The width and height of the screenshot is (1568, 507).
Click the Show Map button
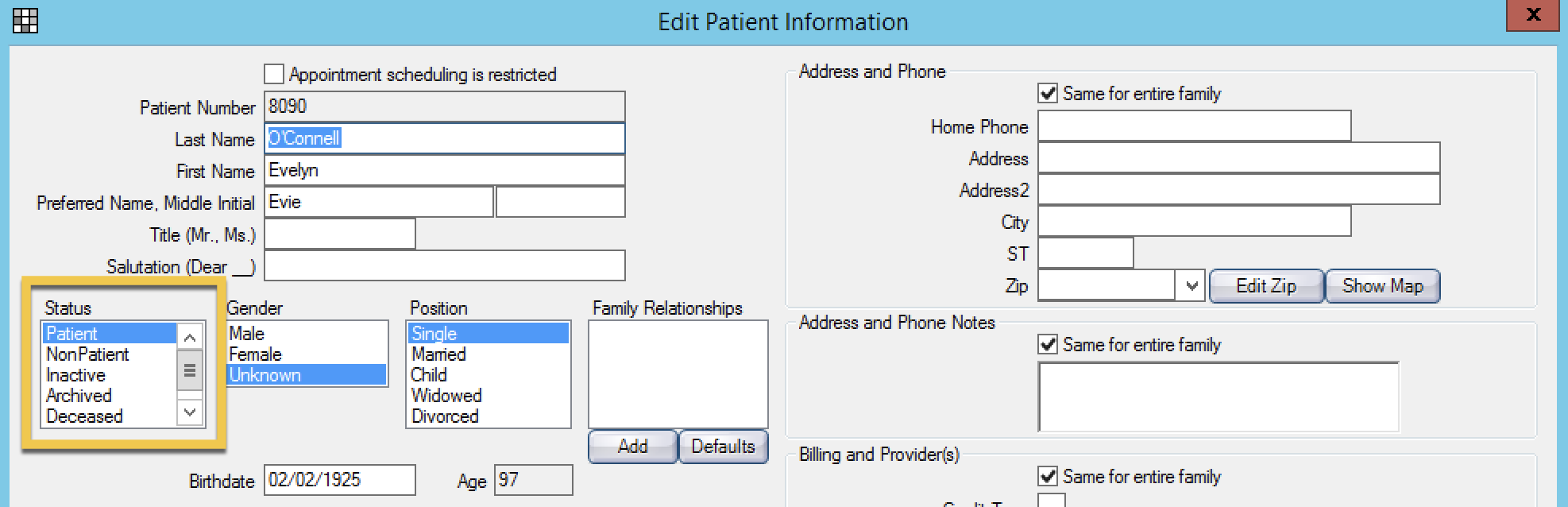pos(1383,286)
